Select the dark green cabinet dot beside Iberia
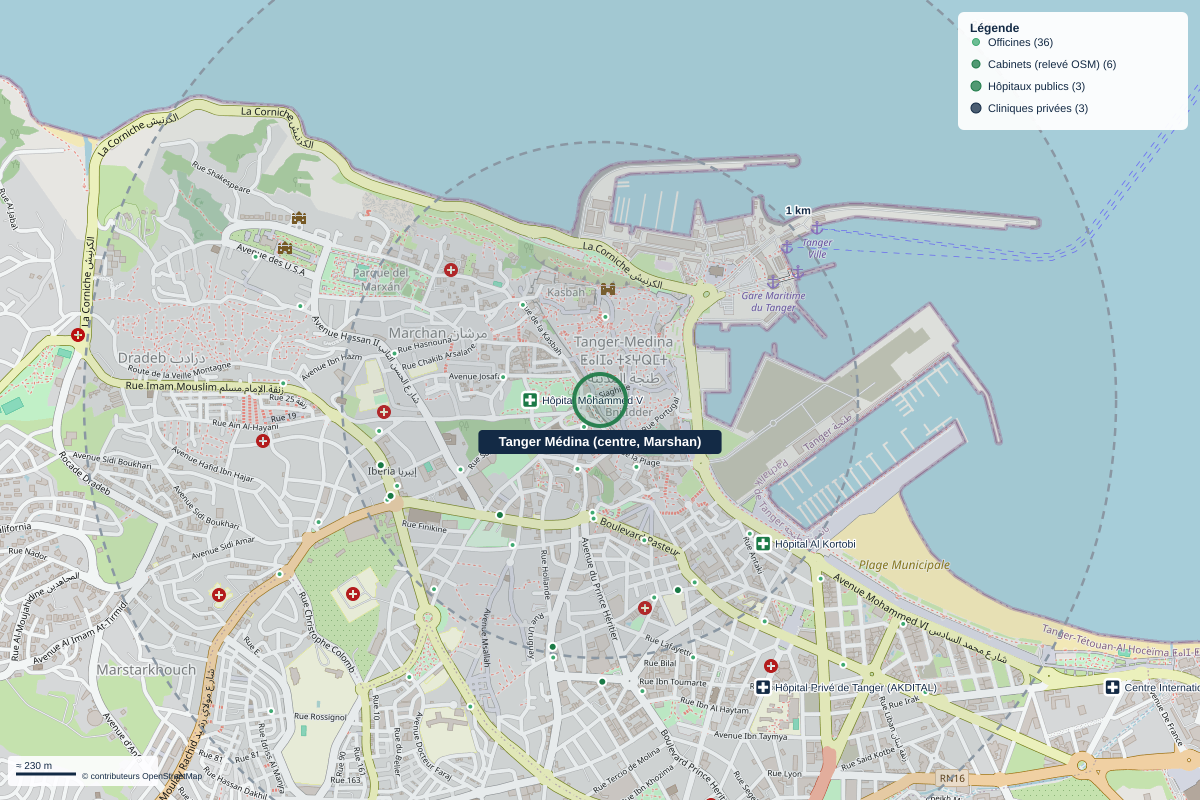Screen dimensions: 1200x800 [x=381, y=465]
